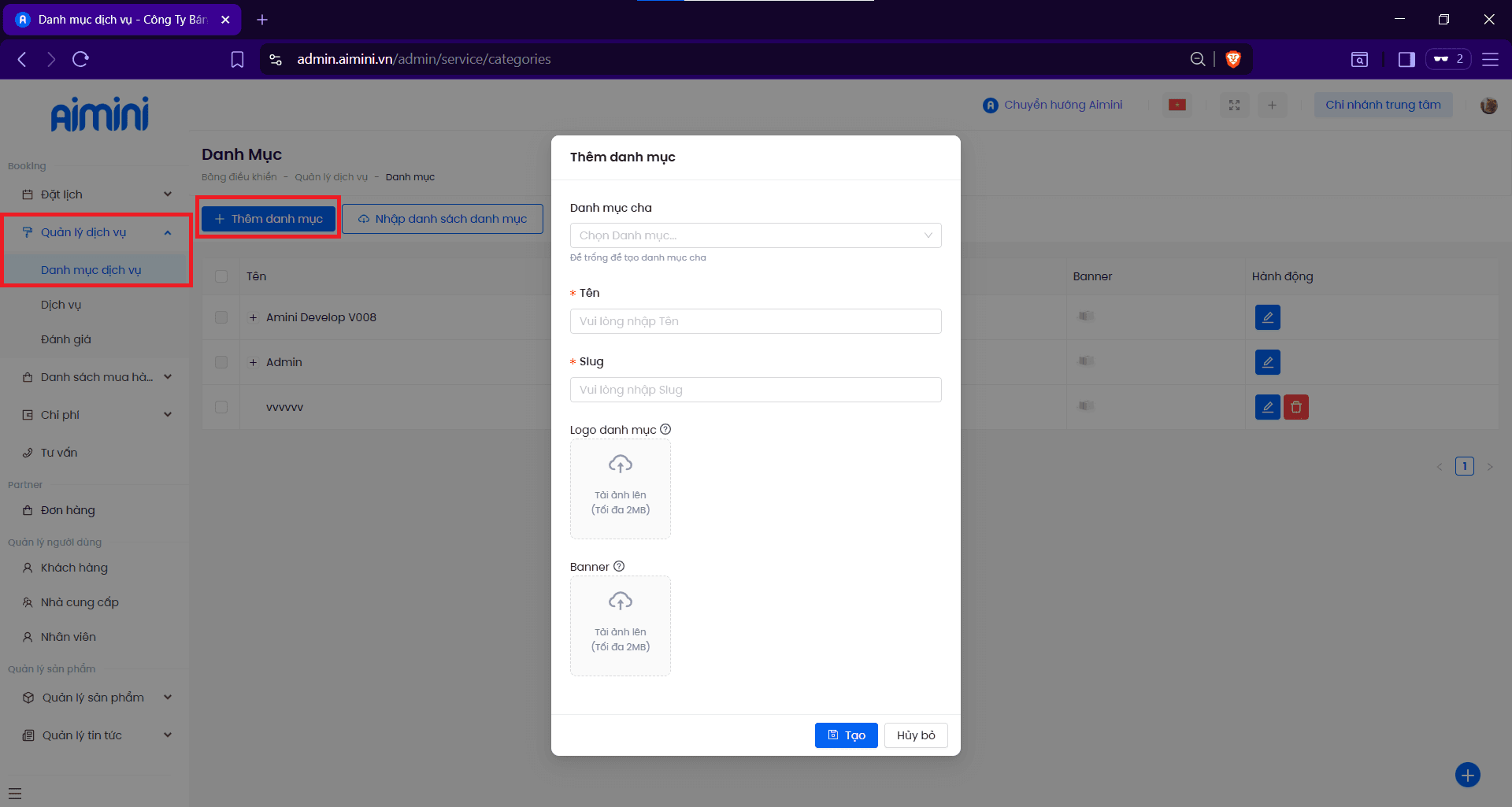Click the red delete icon for vvvvvv row

(x=1295, y=407)
